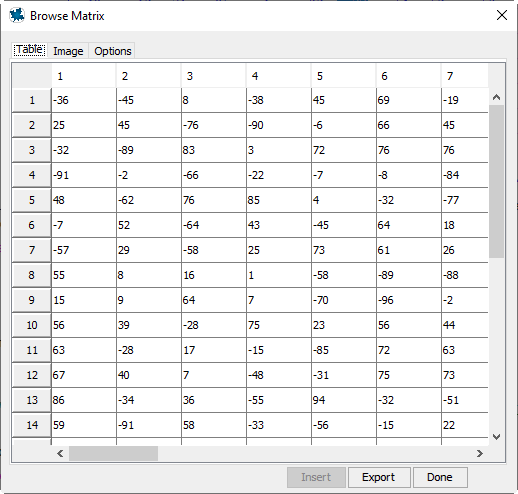Close the Browse Matrix dialog
This screenshot has width=518, height=494.
click(x=502, y=15)
